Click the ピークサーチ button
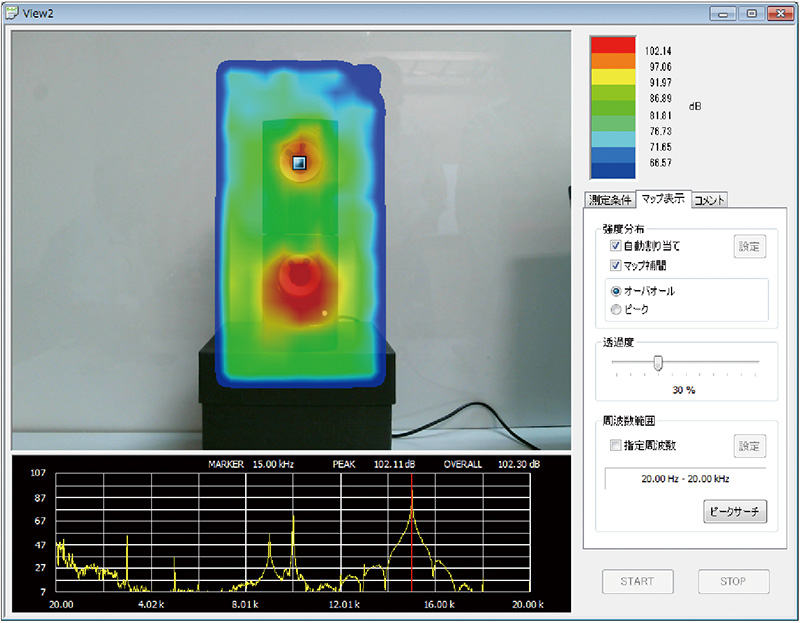800x623 pixels. click(x=736, y=512)
